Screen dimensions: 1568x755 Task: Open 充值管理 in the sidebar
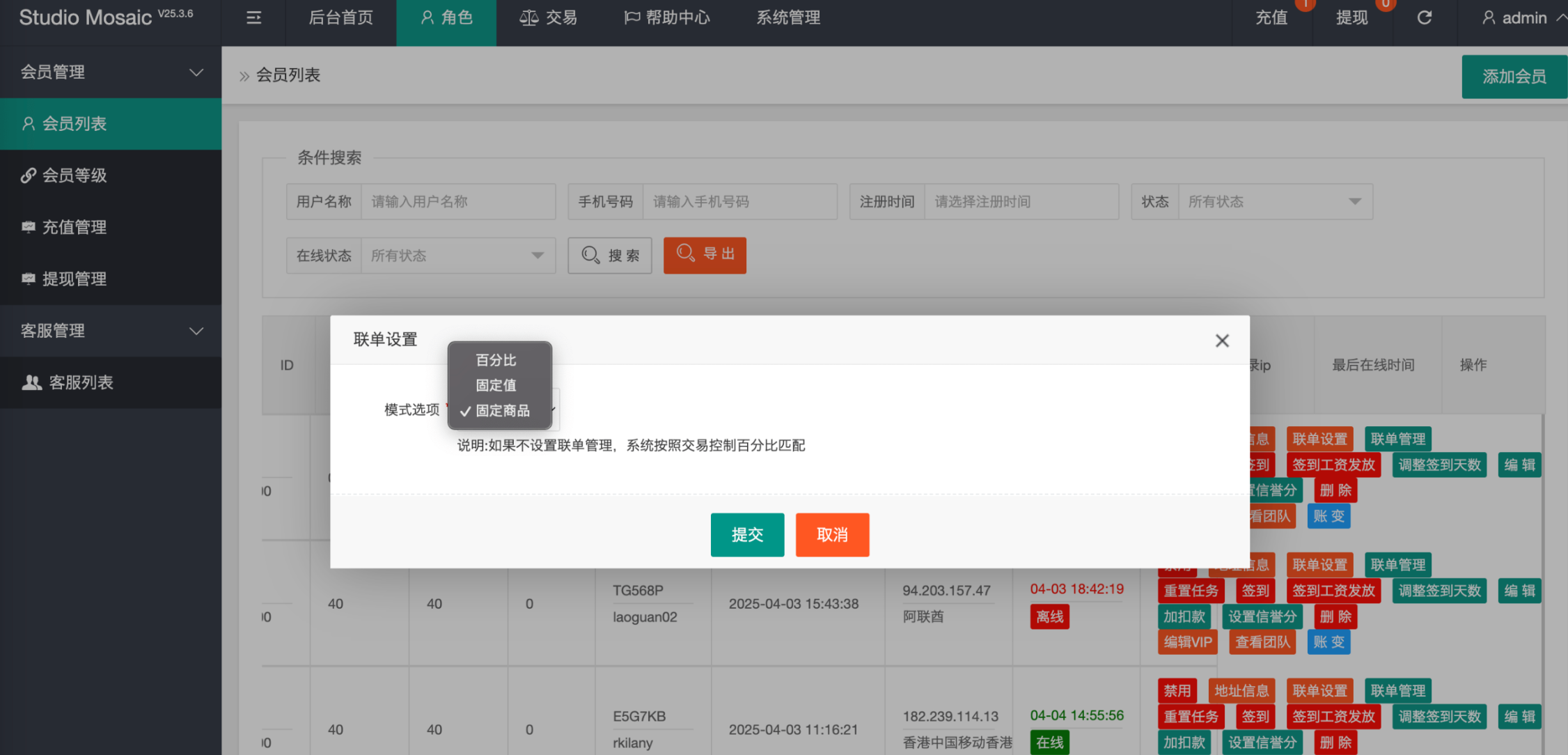pos(75,227)
